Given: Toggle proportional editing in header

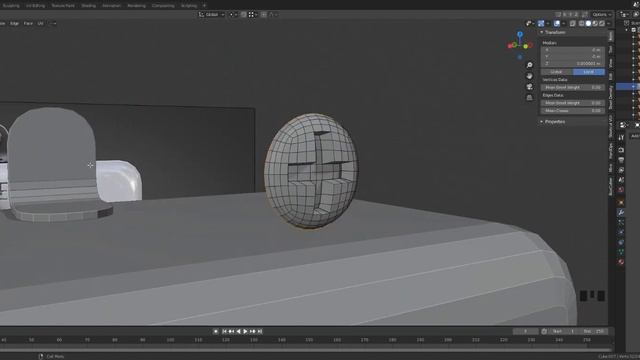Looking at the screenshot, I should (x=264, y=15).
